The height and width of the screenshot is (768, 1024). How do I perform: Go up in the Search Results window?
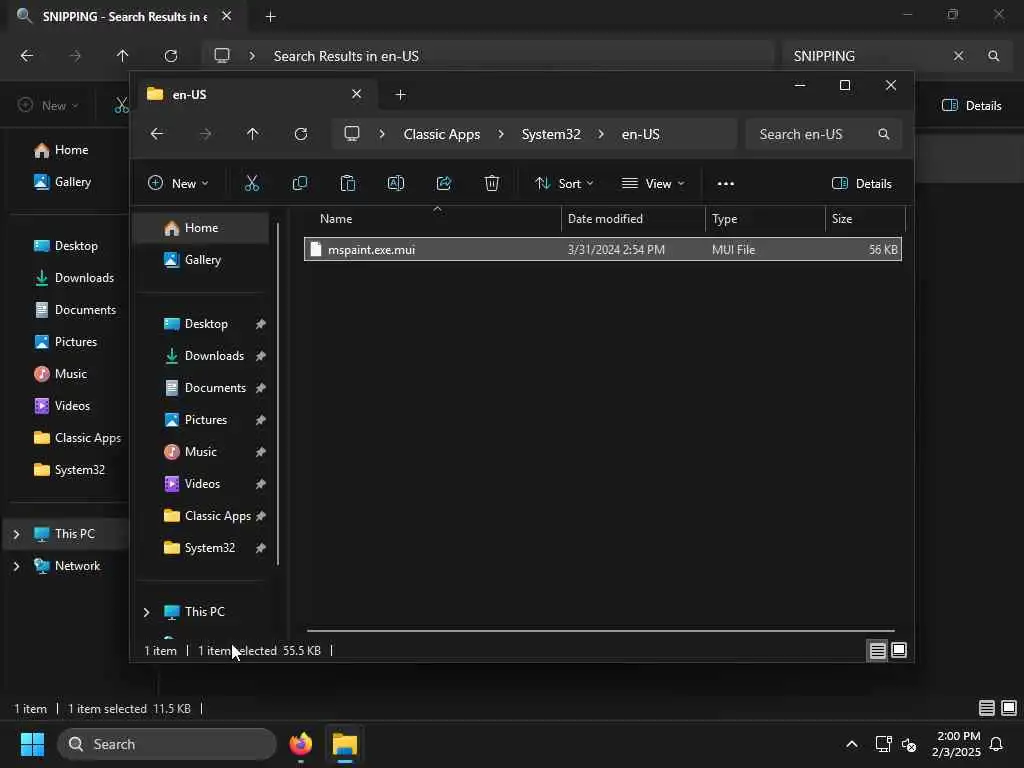(122, 56)
